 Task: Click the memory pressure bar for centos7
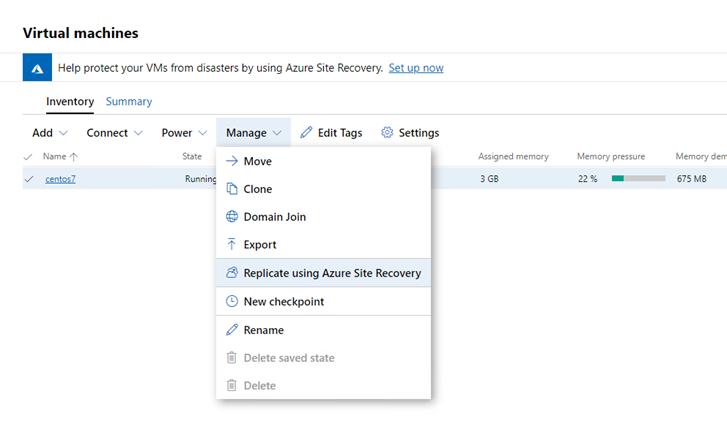pos(638,179)
